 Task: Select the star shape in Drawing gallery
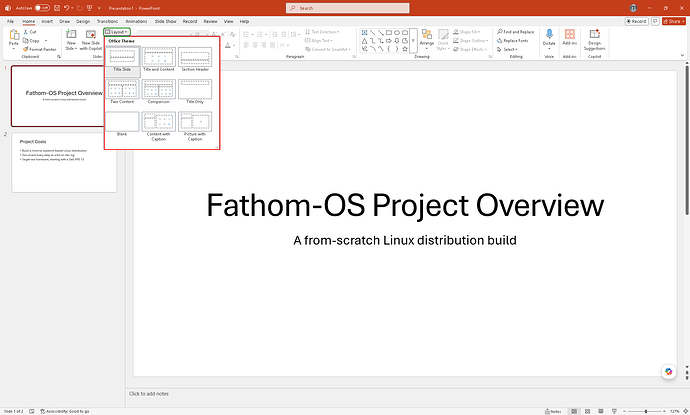(x=405, y=48)
